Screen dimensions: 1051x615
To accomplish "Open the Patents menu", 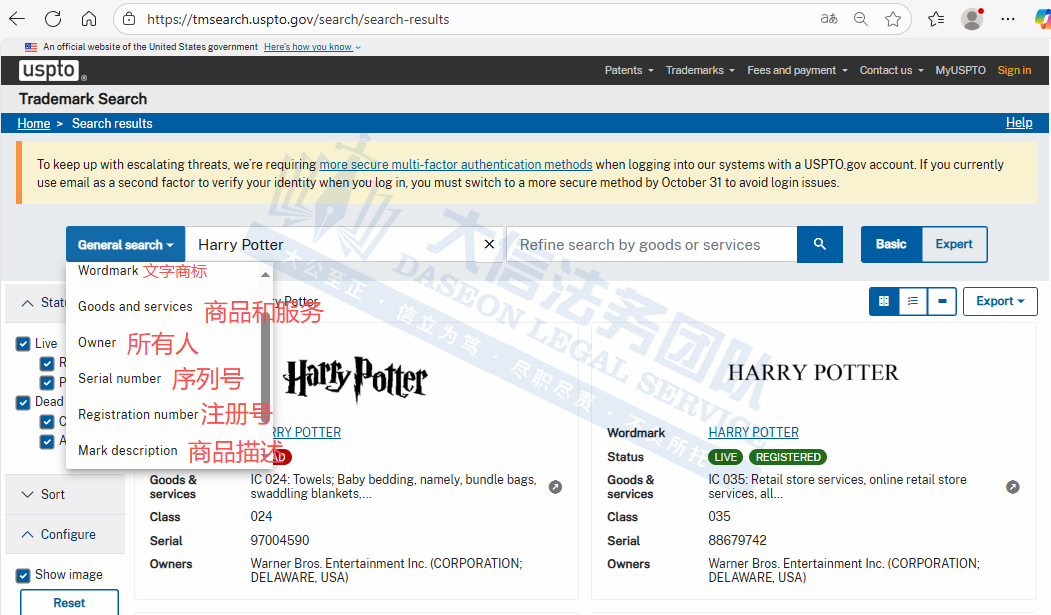I will click(629, 70).
